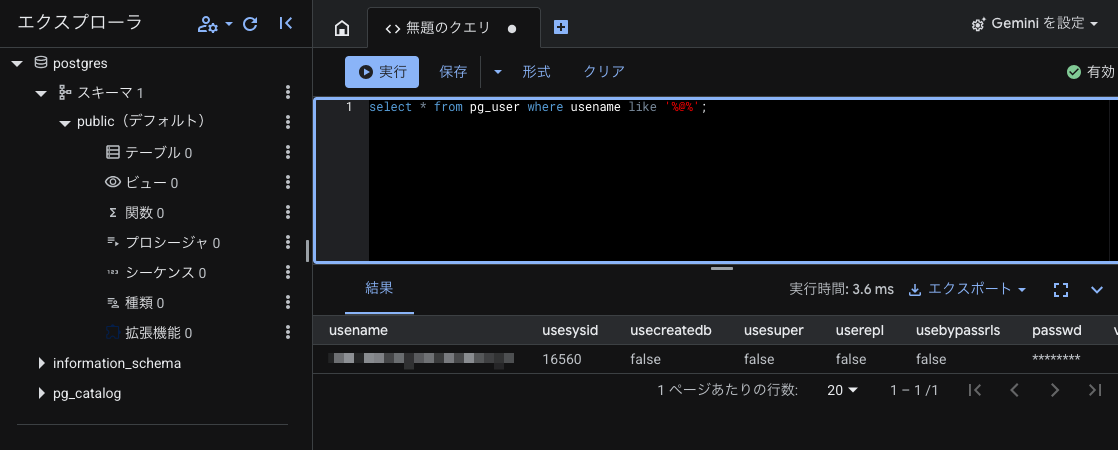Viewport: 1118px width, 450px height.
Task: Add a new editor tab
Action: click(x=561, y=27)
